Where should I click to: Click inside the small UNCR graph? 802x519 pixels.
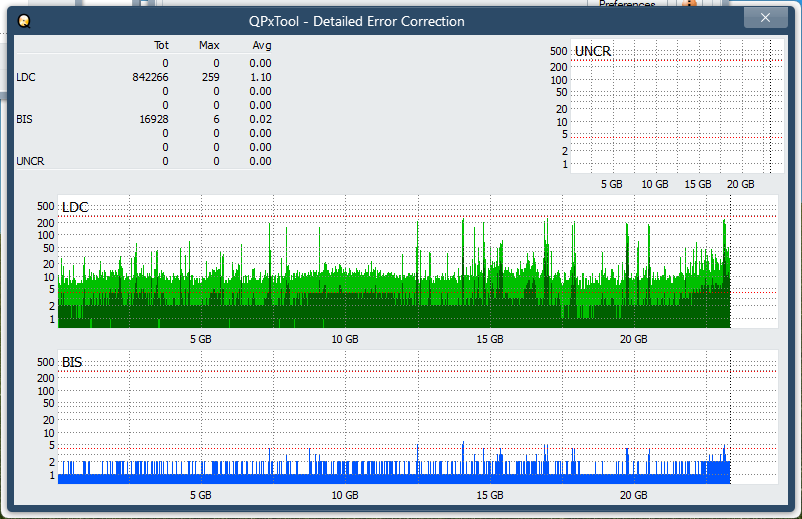(x=676, y=106)
